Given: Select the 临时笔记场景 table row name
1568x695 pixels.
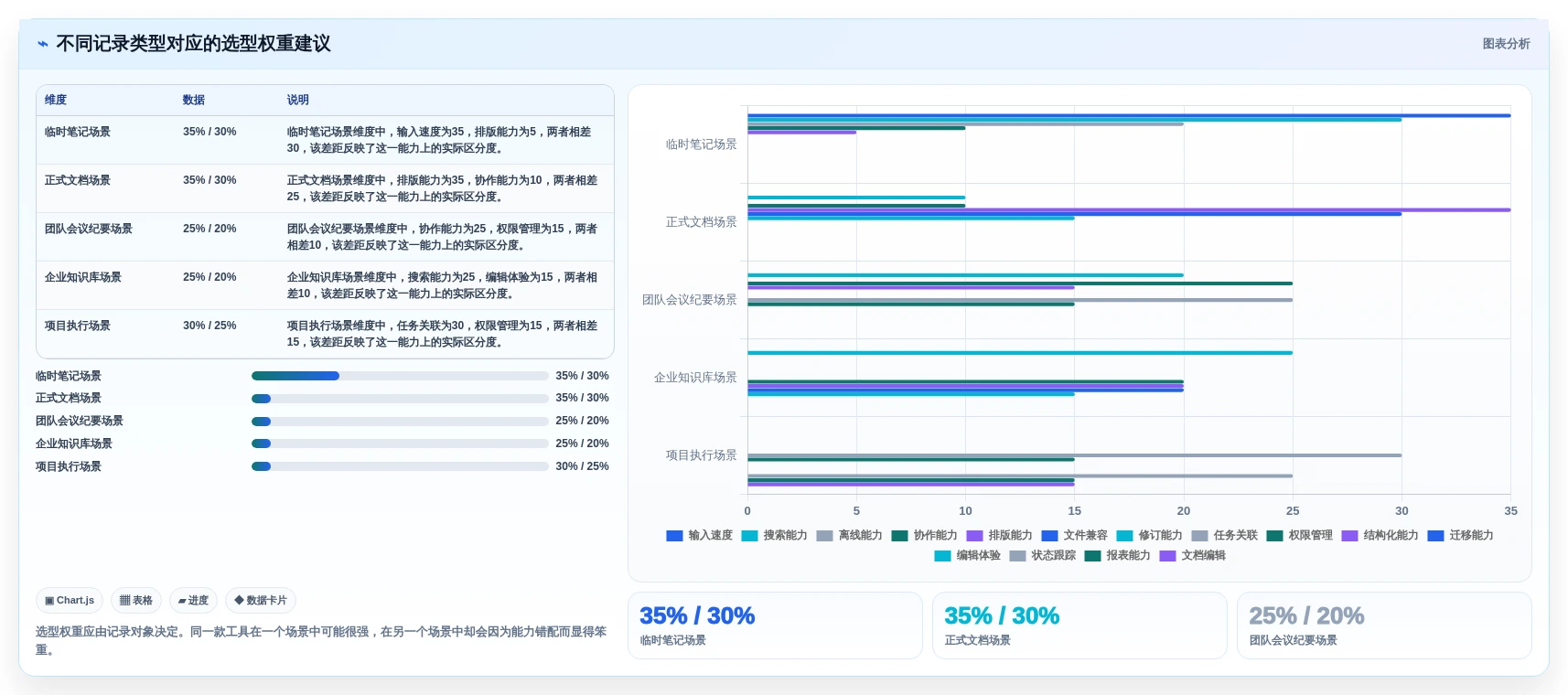Looking at the screenshot, I should pyautogui.click(x=78, y=132).
